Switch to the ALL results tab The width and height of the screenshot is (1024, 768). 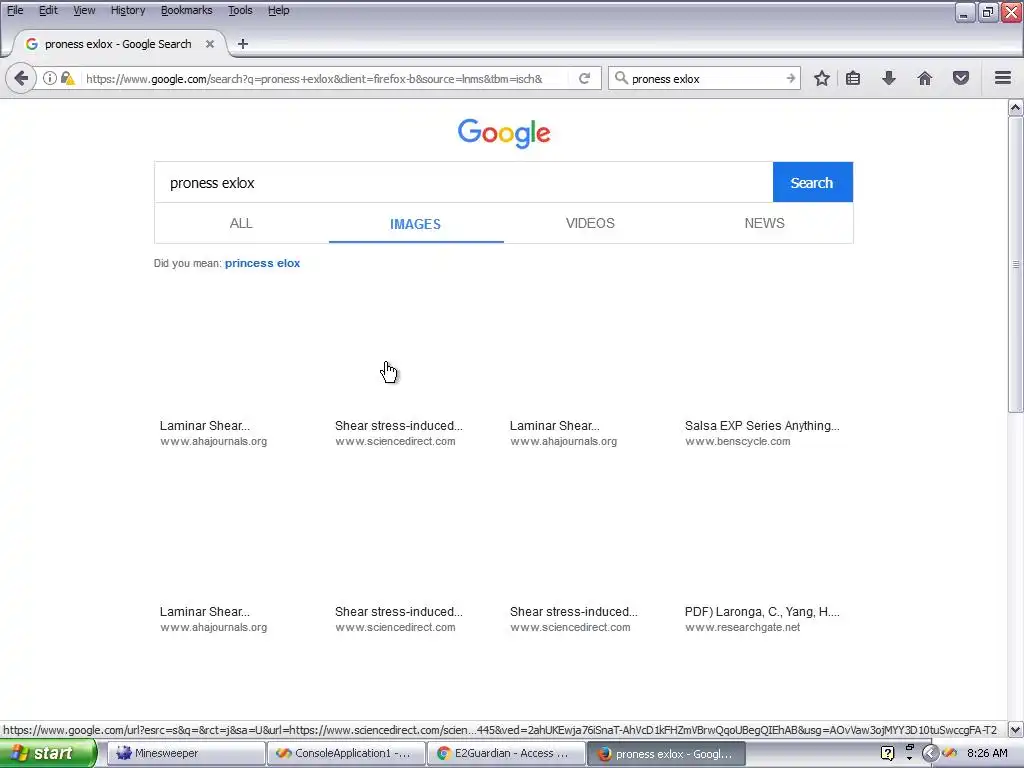pyautogui.click(x=241, y=223)
